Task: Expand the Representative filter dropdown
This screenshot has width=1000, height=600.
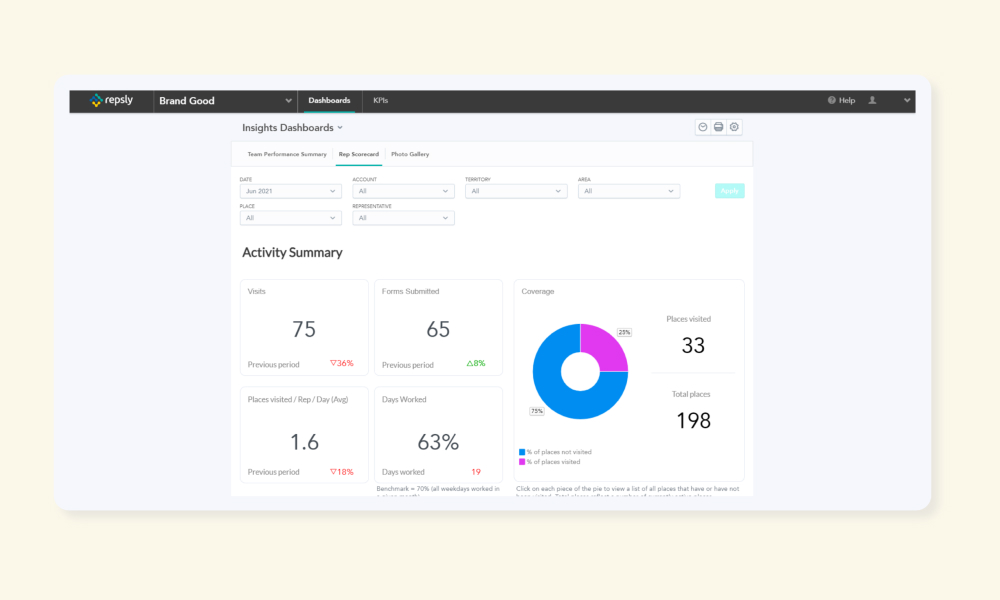Action: click(x=403, y=218)
